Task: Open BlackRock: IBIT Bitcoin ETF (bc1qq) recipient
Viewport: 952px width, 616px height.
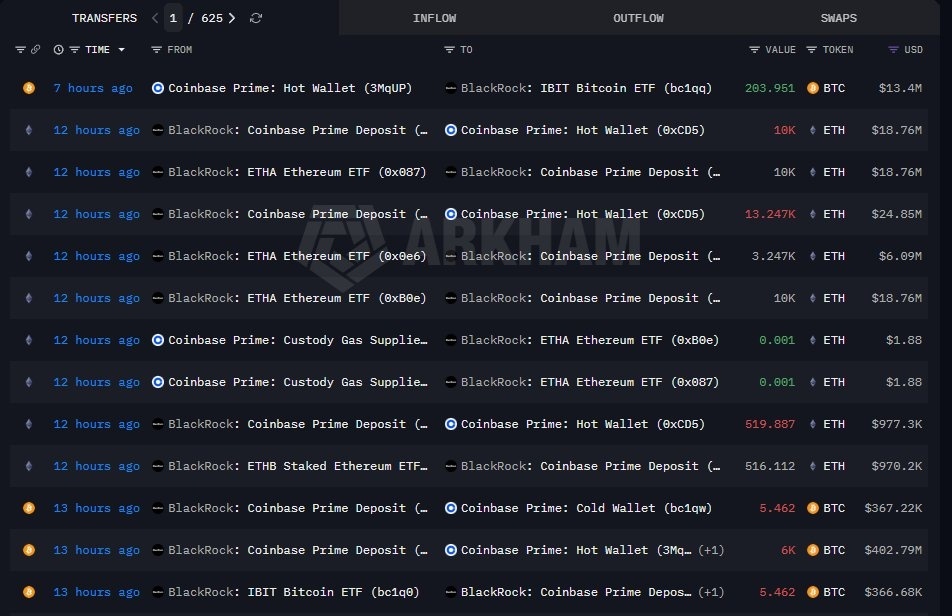Action: pos(586,88)
